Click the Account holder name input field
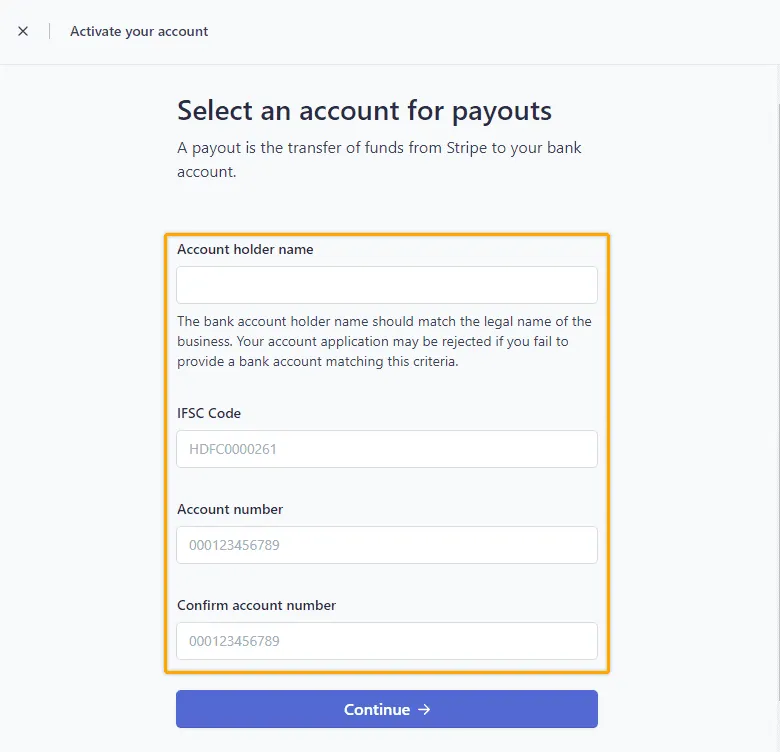 [386, 285]
